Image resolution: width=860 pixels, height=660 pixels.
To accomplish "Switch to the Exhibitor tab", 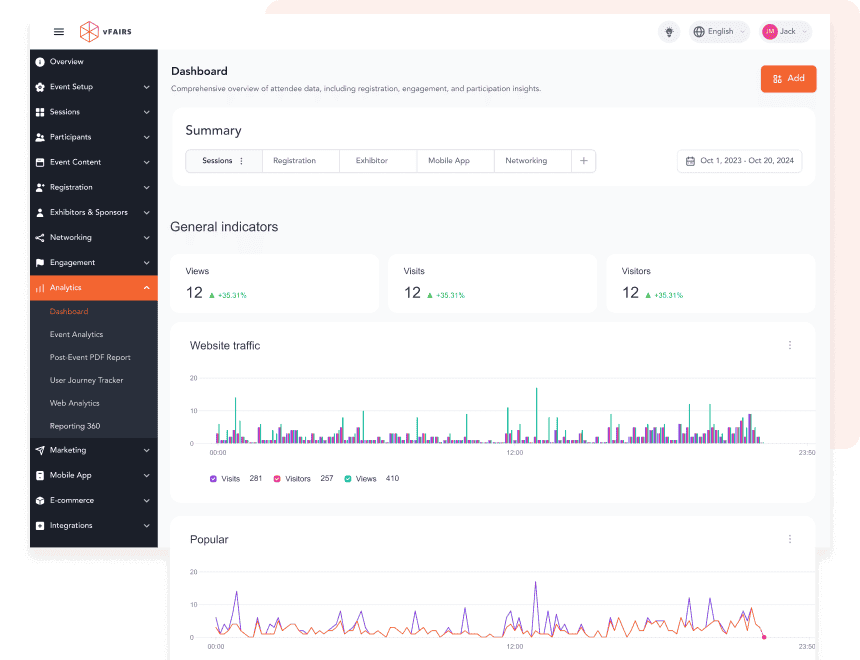I will tap(378, 161).
